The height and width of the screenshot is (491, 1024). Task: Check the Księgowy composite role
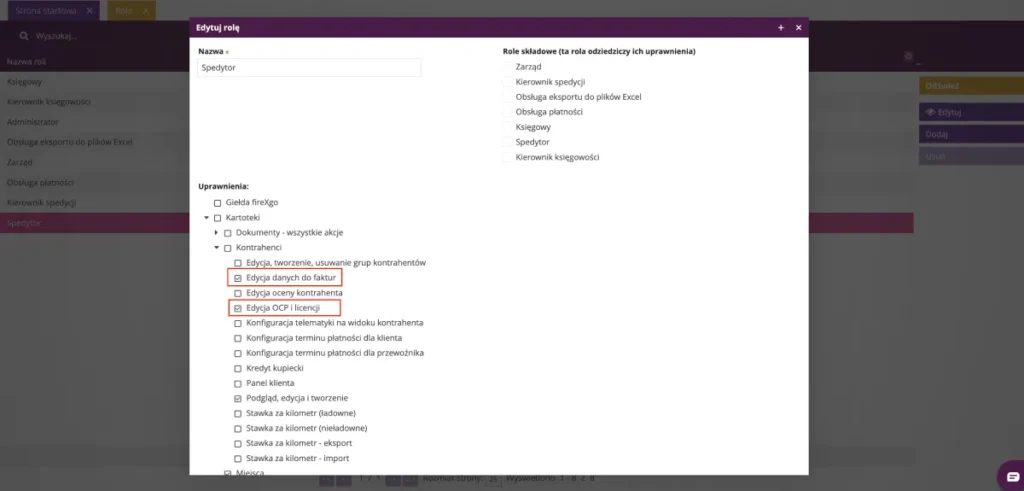[x=508, y=127]
